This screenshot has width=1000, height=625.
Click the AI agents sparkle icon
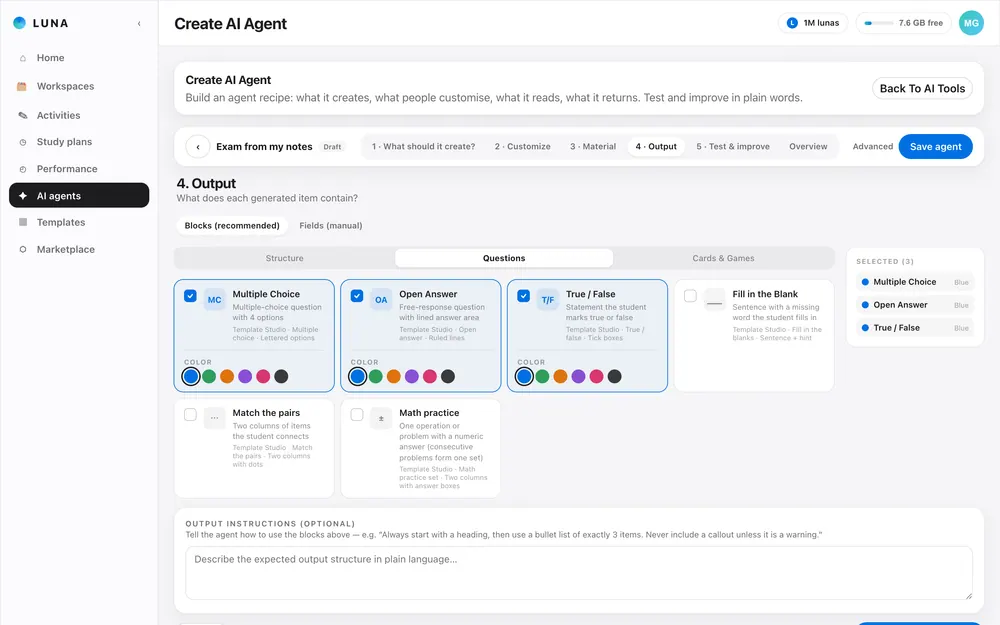23,196
